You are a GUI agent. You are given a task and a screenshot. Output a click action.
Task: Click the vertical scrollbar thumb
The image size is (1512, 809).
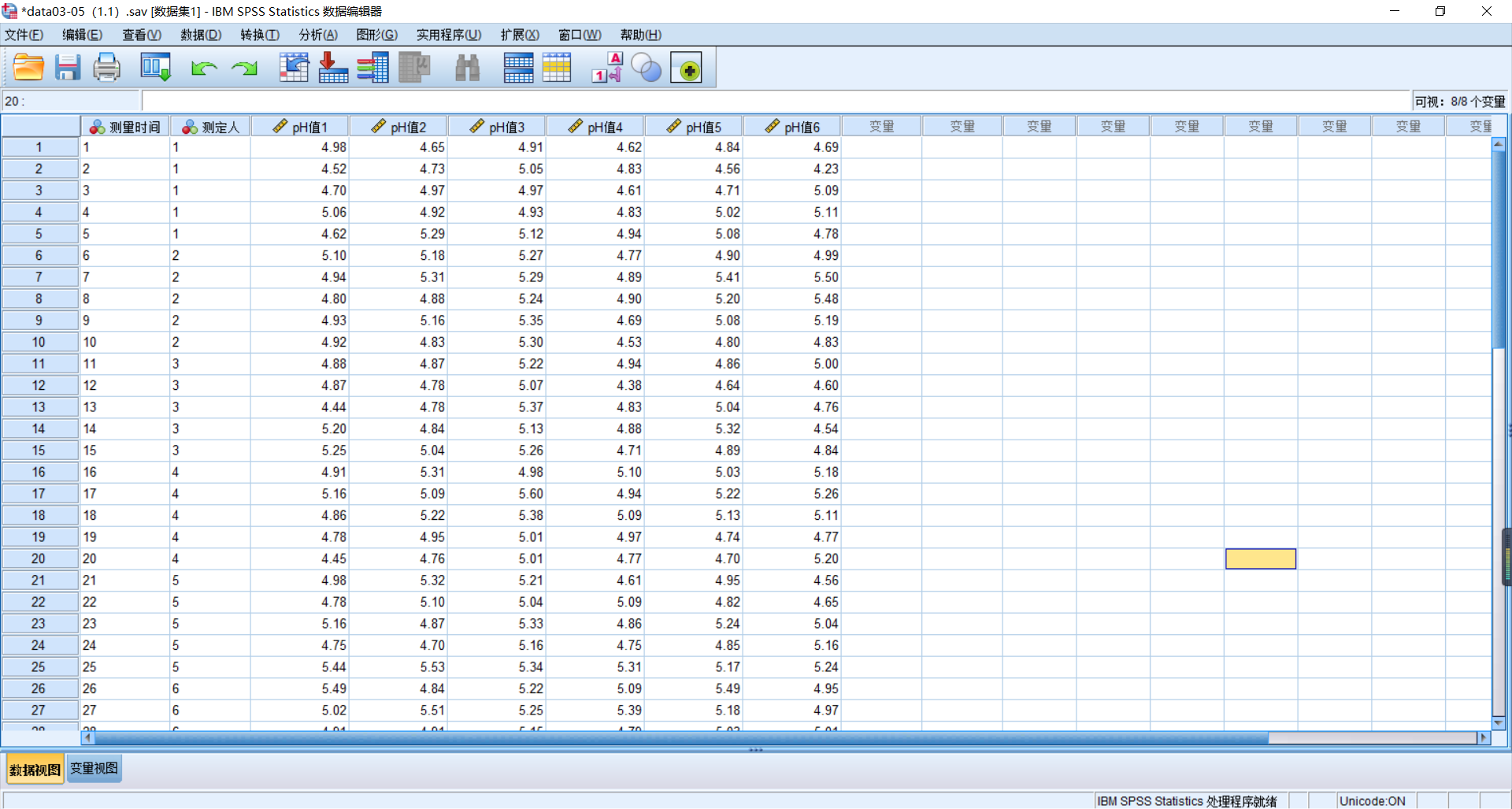point(1499,249)
